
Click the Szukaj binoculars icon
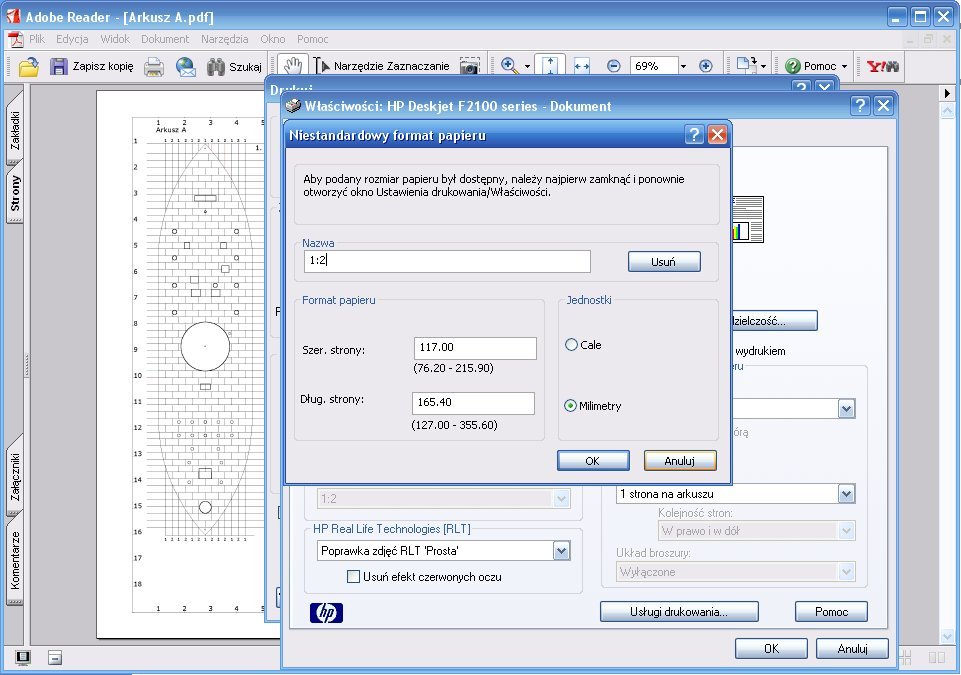215,67
